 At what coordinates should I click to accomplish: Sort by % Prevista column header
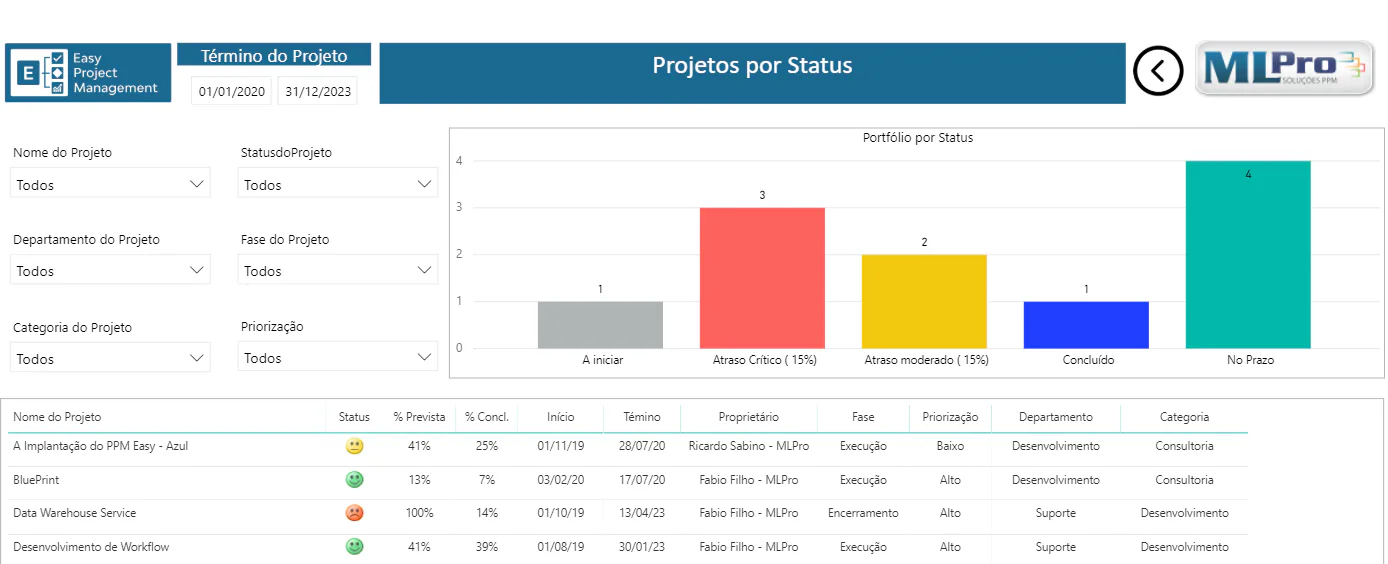point(419,417)
